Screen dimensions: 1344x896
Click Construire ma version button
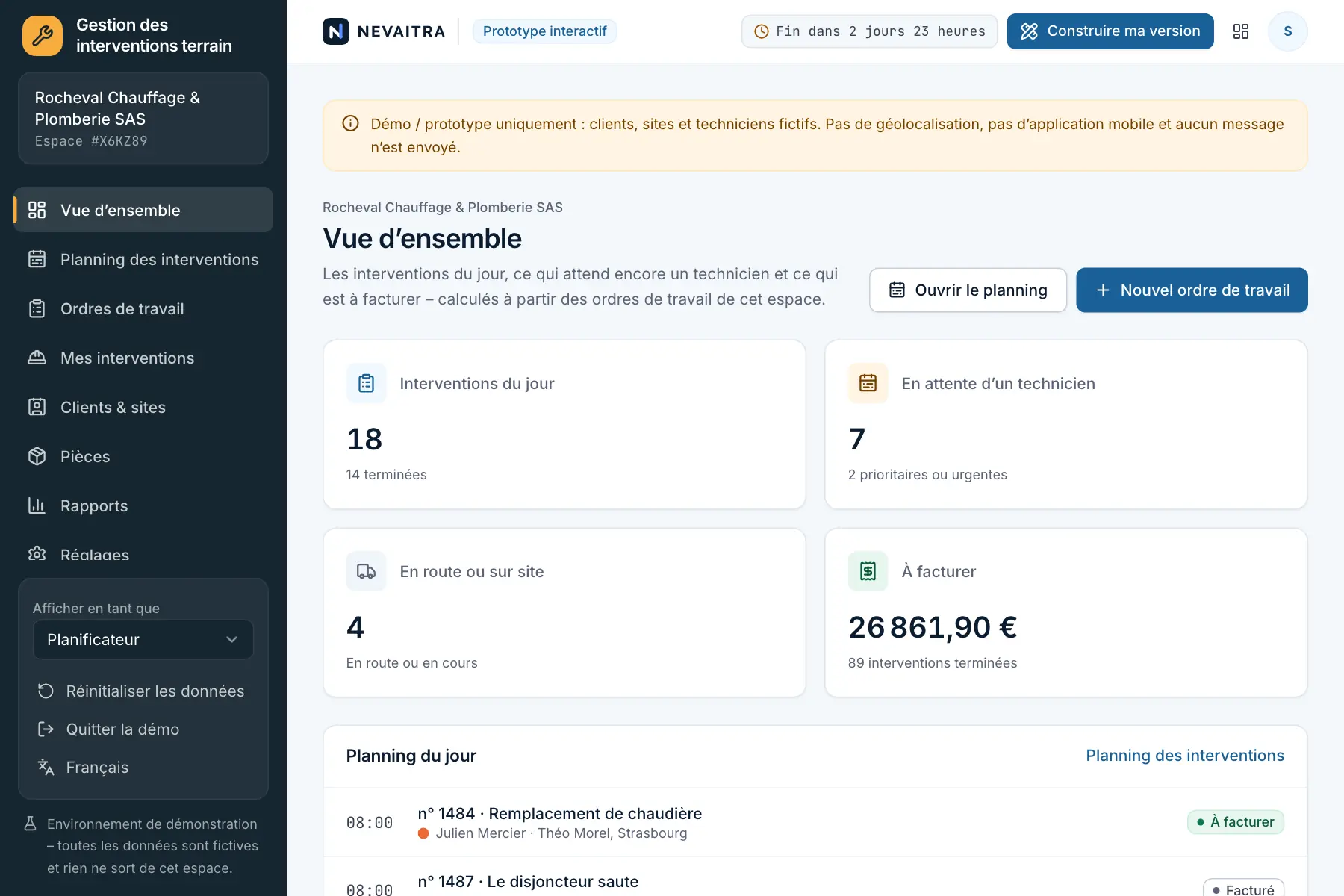click(x=1110, y=31)
